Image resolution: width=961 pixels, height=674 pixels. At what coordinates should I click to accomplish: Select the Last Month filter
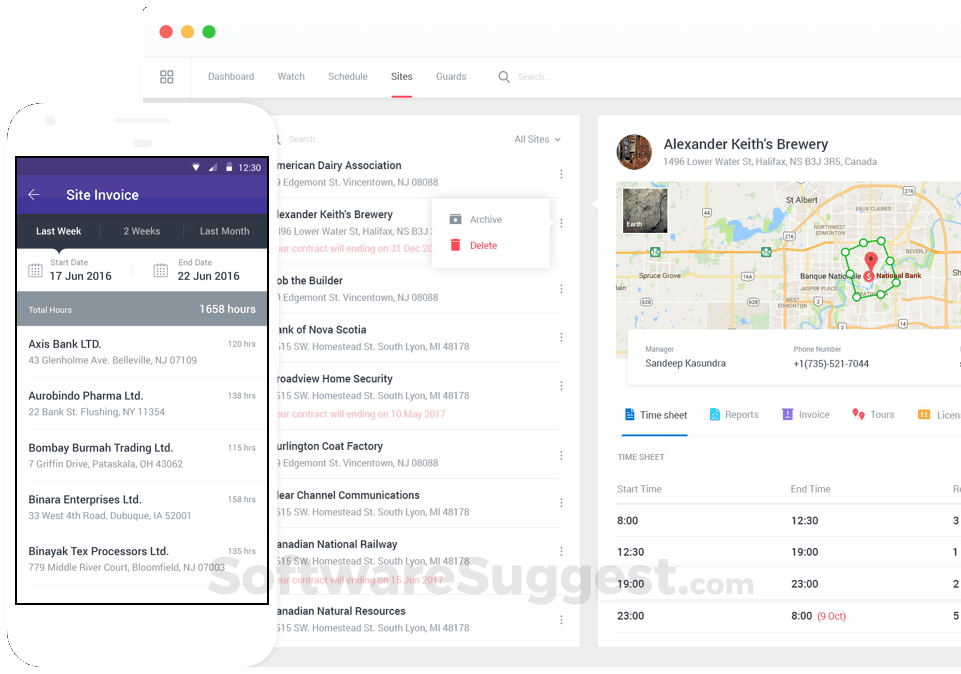(x=224, y=231)
